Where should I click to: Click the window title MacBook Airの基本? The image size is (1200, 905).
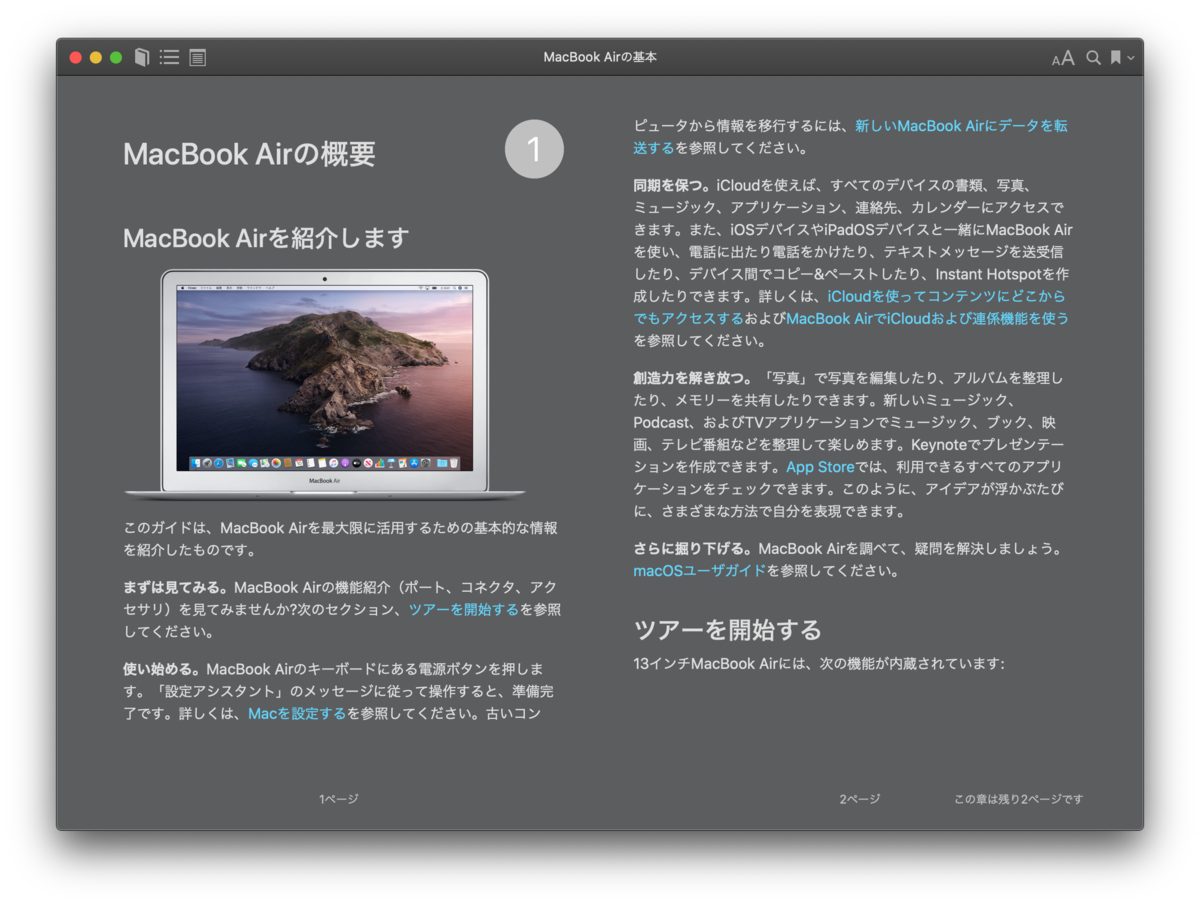pos(600,57)
